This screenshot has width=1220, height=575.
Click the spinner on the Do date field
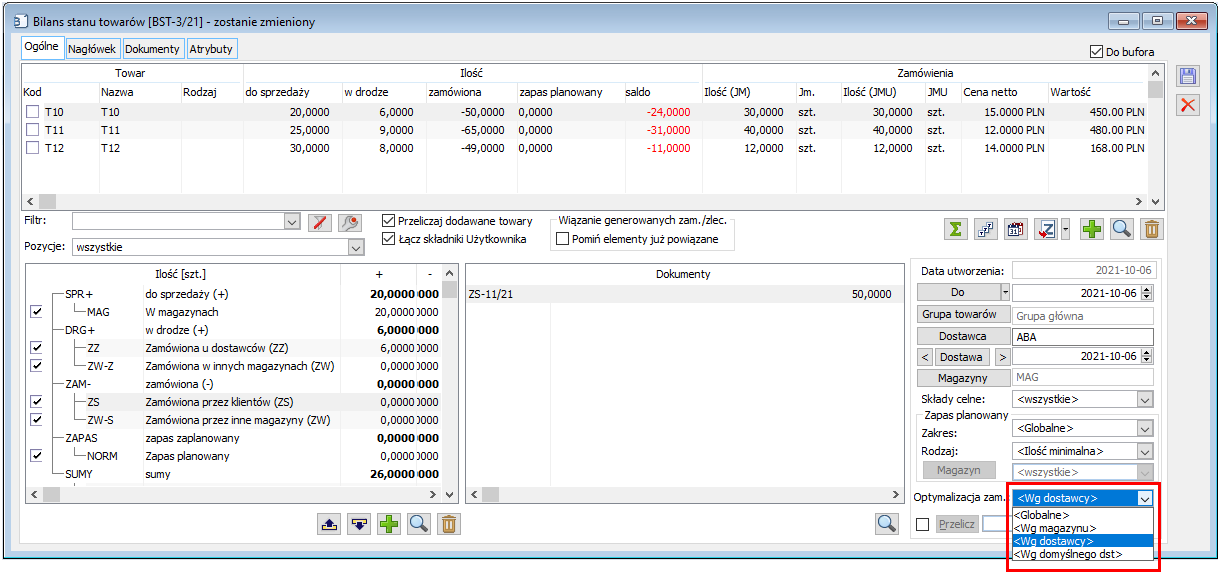coord(1146,292)
